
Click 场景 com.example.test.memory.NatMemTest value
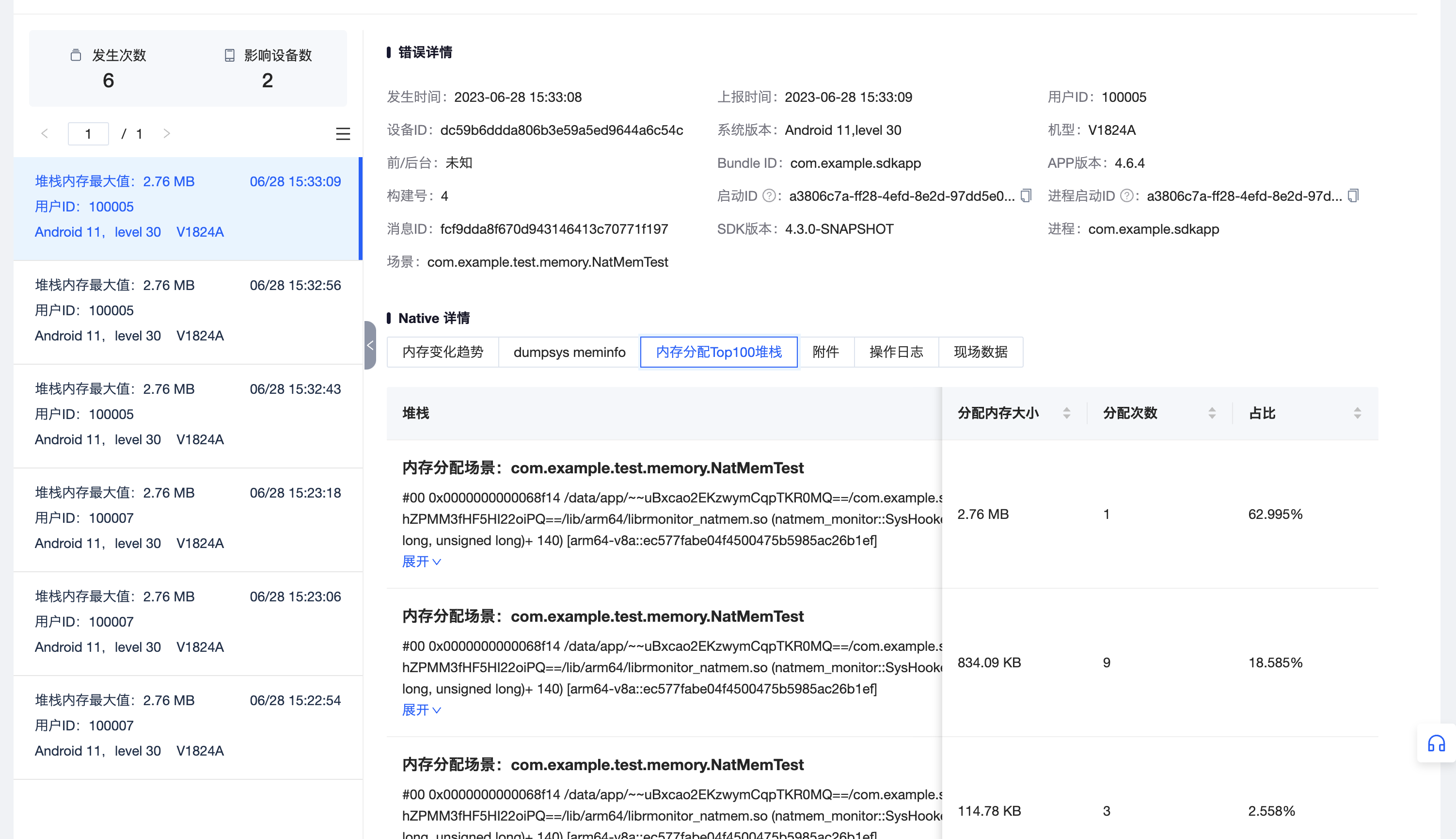pos(548,262)
